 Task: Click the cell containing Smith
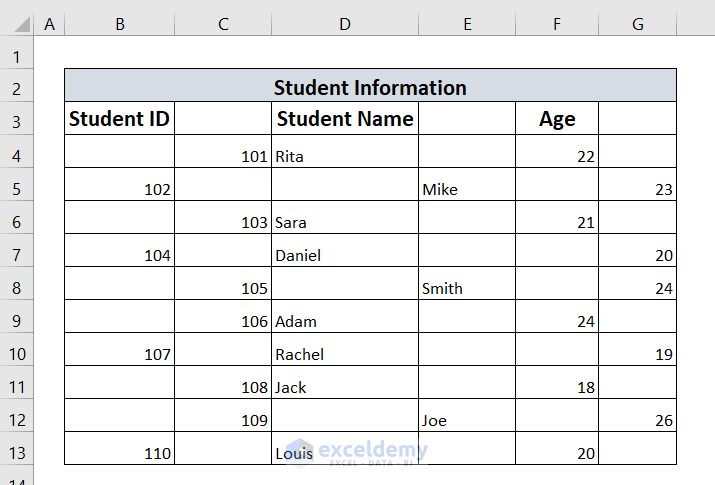(x=467, y=288)
